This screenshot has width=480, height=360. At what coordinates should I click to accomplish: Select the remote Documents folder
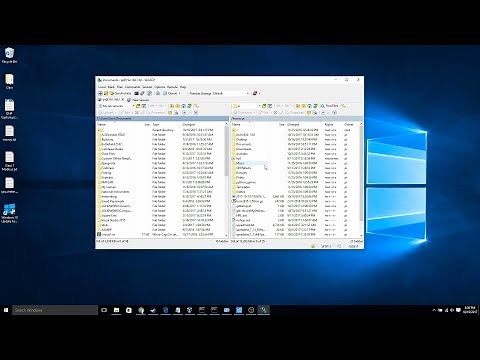tap(243, 144)
